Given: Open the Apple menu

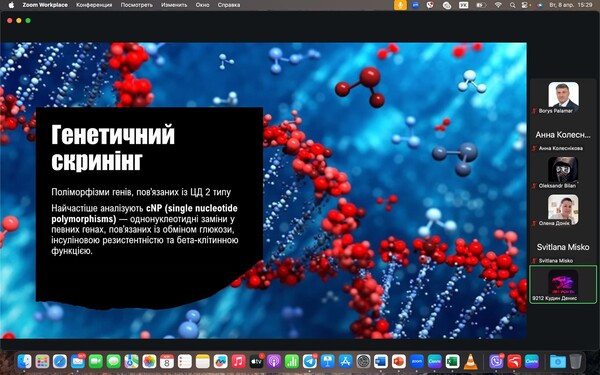Looking at the screenshot, I should point(11,5).
